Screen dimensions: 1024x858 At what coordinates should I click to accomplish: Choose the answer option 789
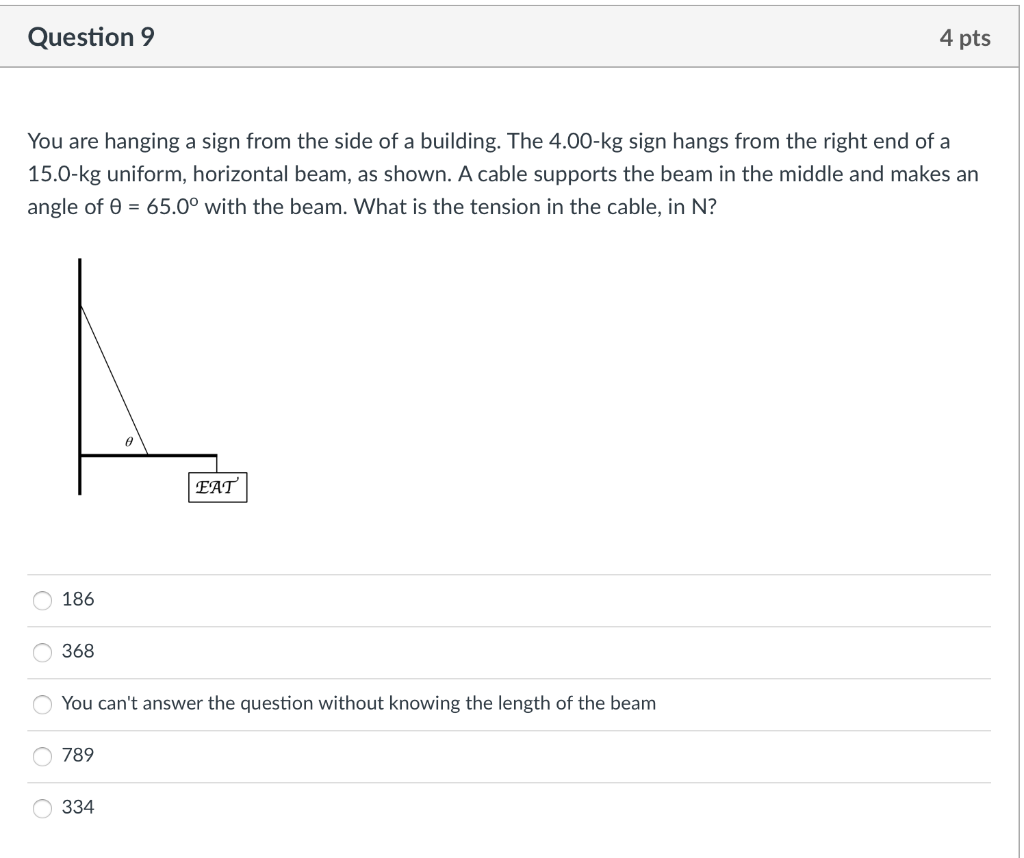[42, 755]
